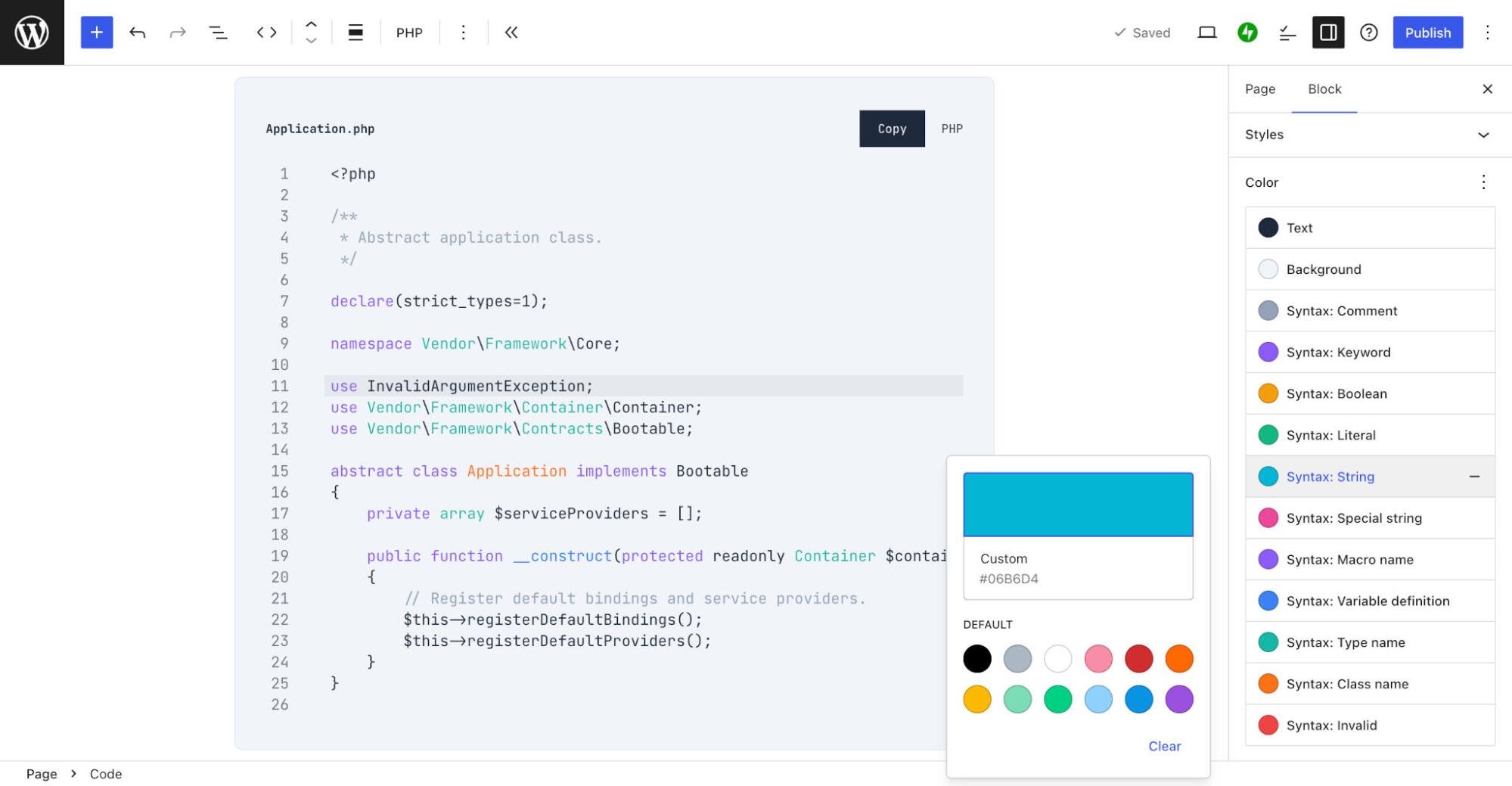Collapse the Styles section

tap(1483, 135)
